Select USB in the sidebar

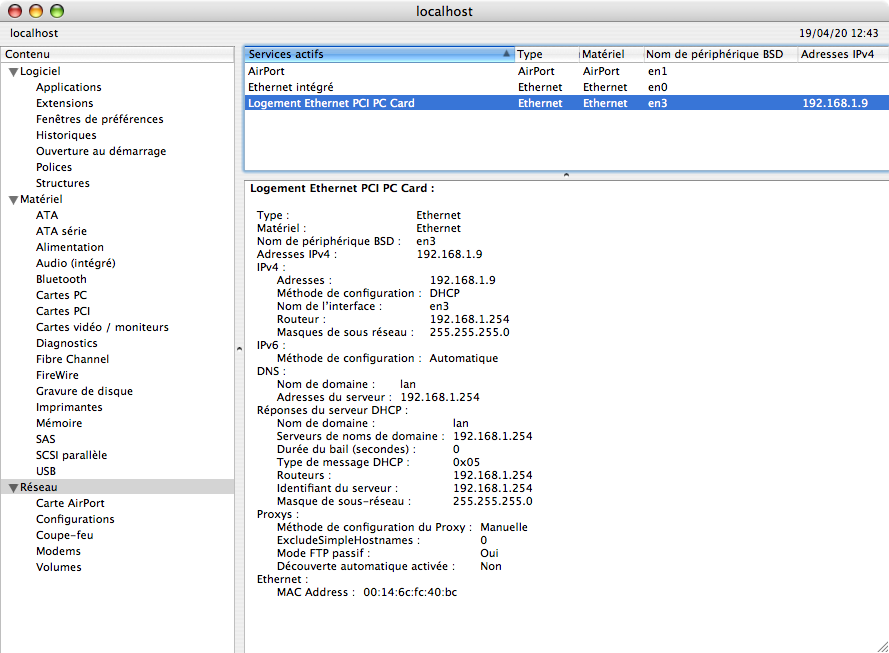[x=46, y=472]
